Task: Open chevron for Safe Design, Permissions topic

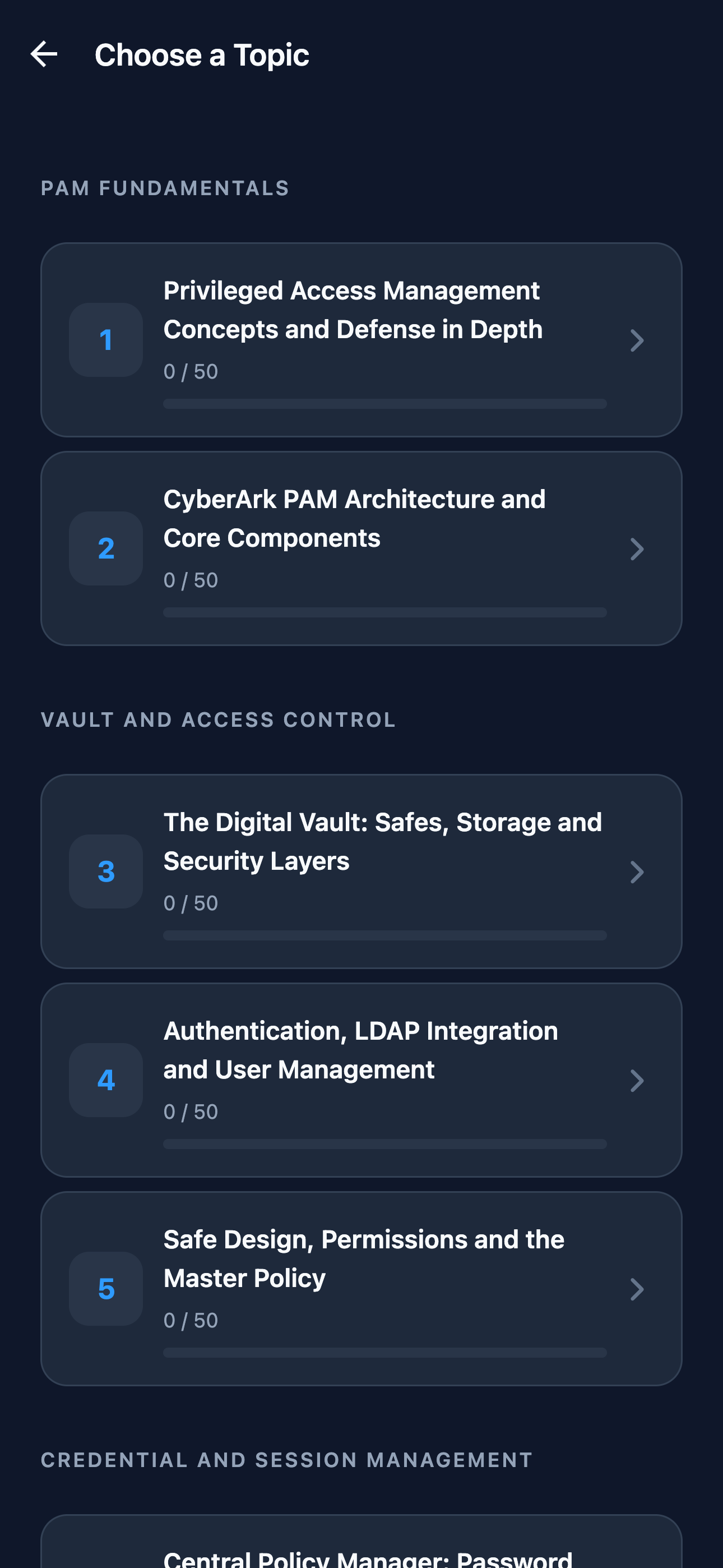Action: [637, 1290]
